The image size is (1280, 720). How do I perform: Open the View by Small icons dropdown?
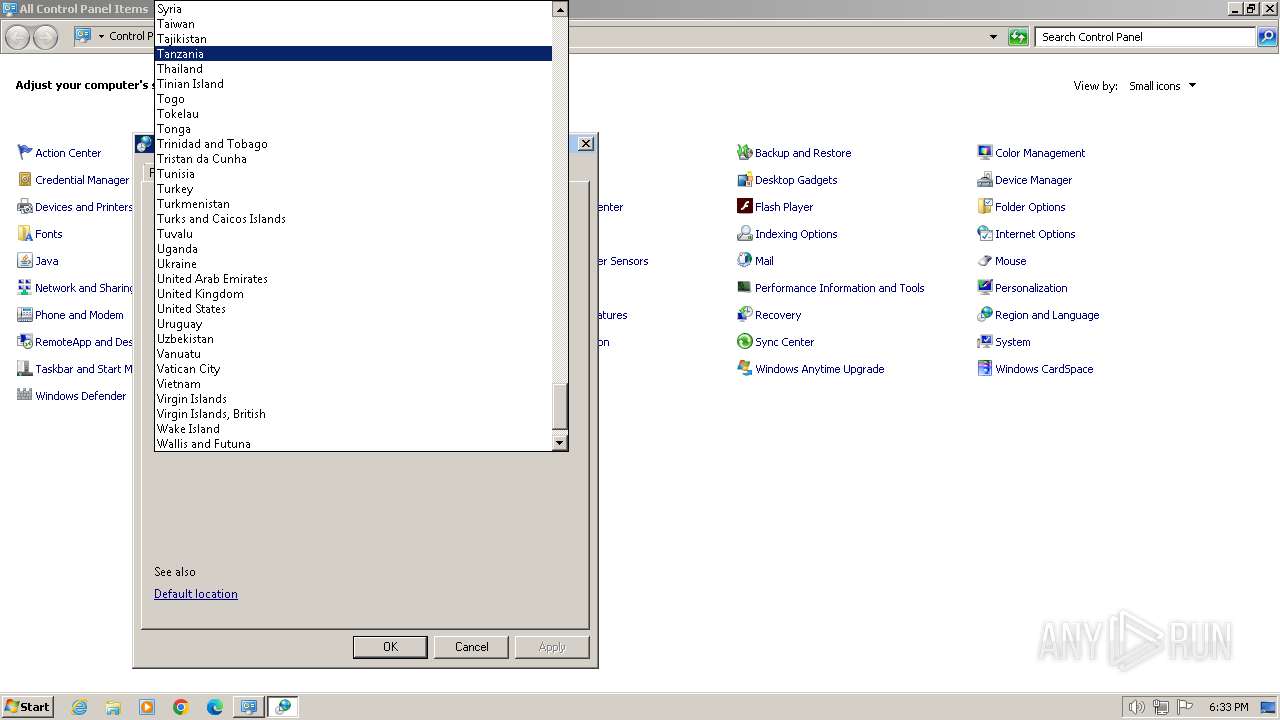pos(1162,86)
